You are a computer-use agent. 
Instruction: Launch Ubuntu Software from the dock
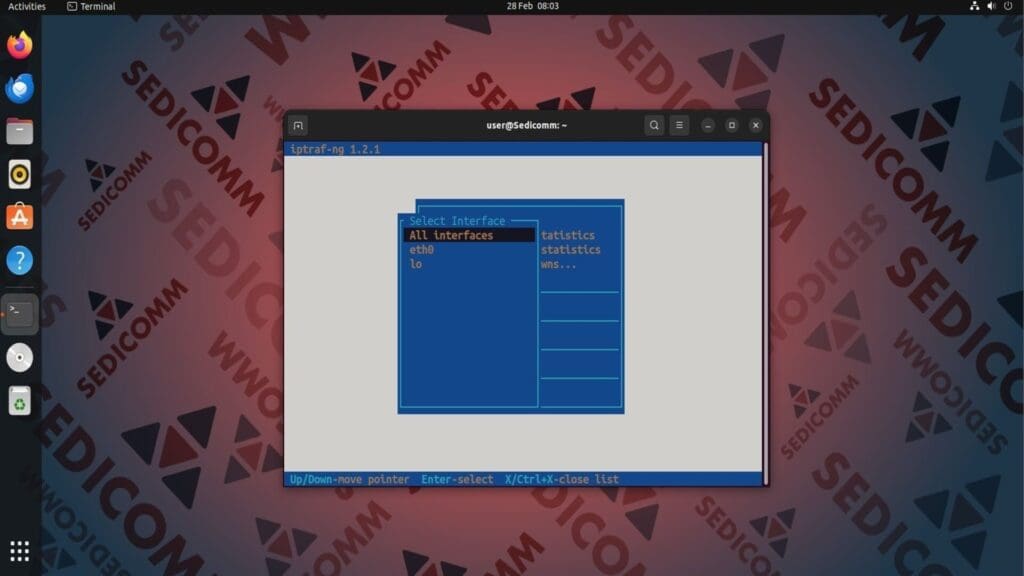18,216
